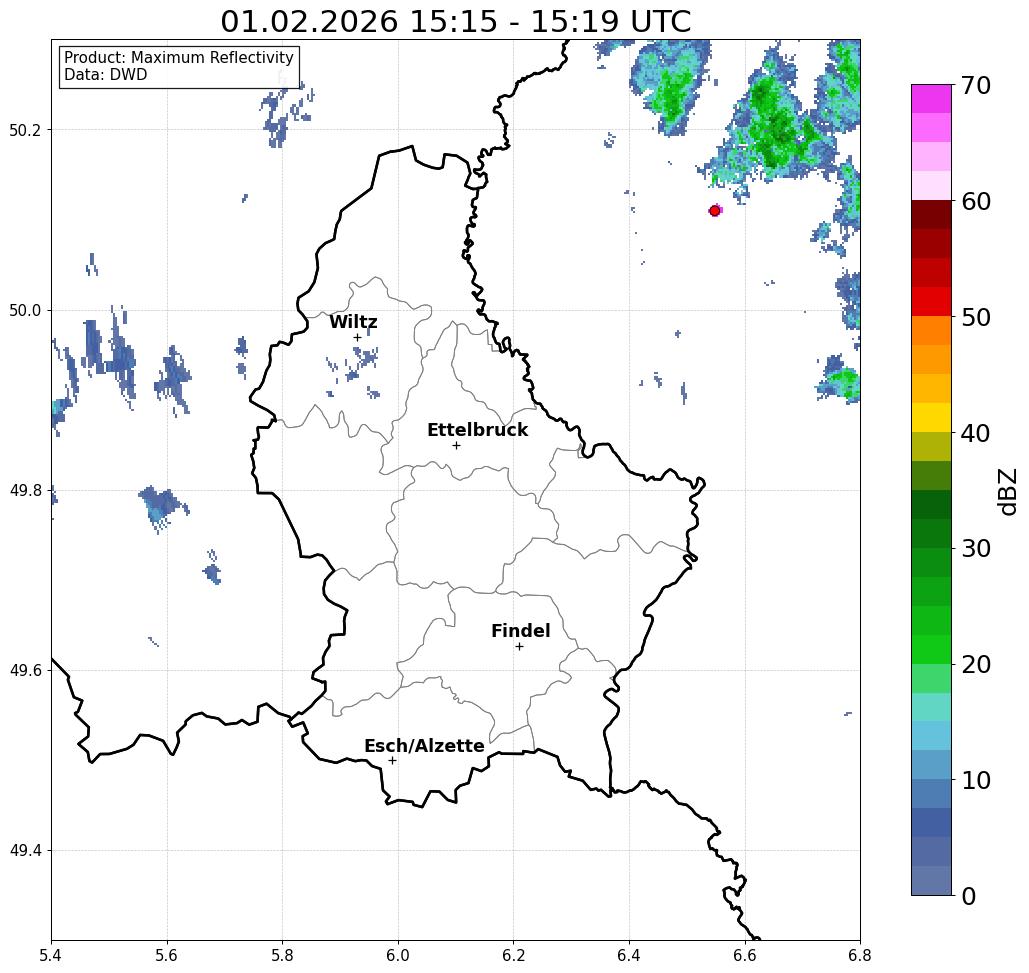
Task: Click the longitude tick label 6.6
Action: (744, 955)
